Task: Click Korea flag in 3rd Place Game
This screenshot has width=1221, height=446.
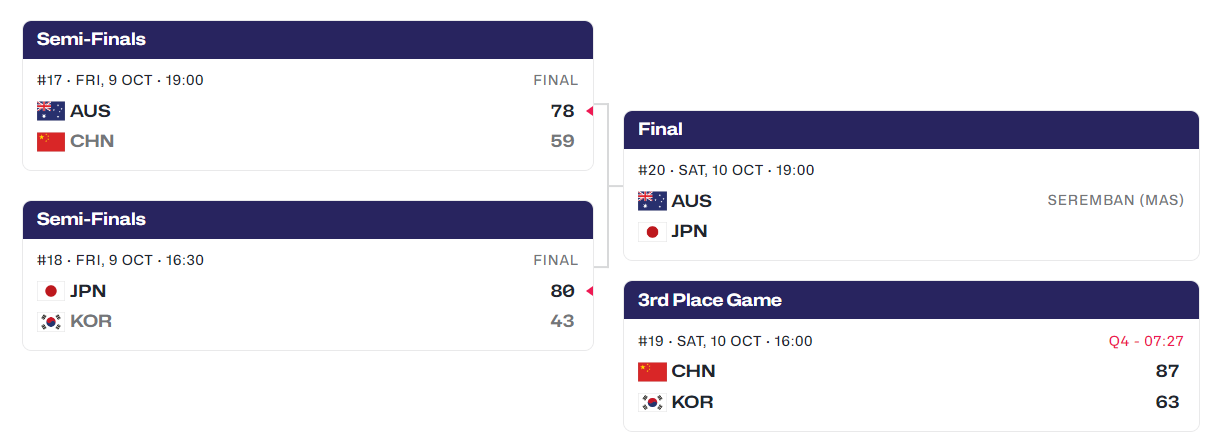Action: (652, 402)
